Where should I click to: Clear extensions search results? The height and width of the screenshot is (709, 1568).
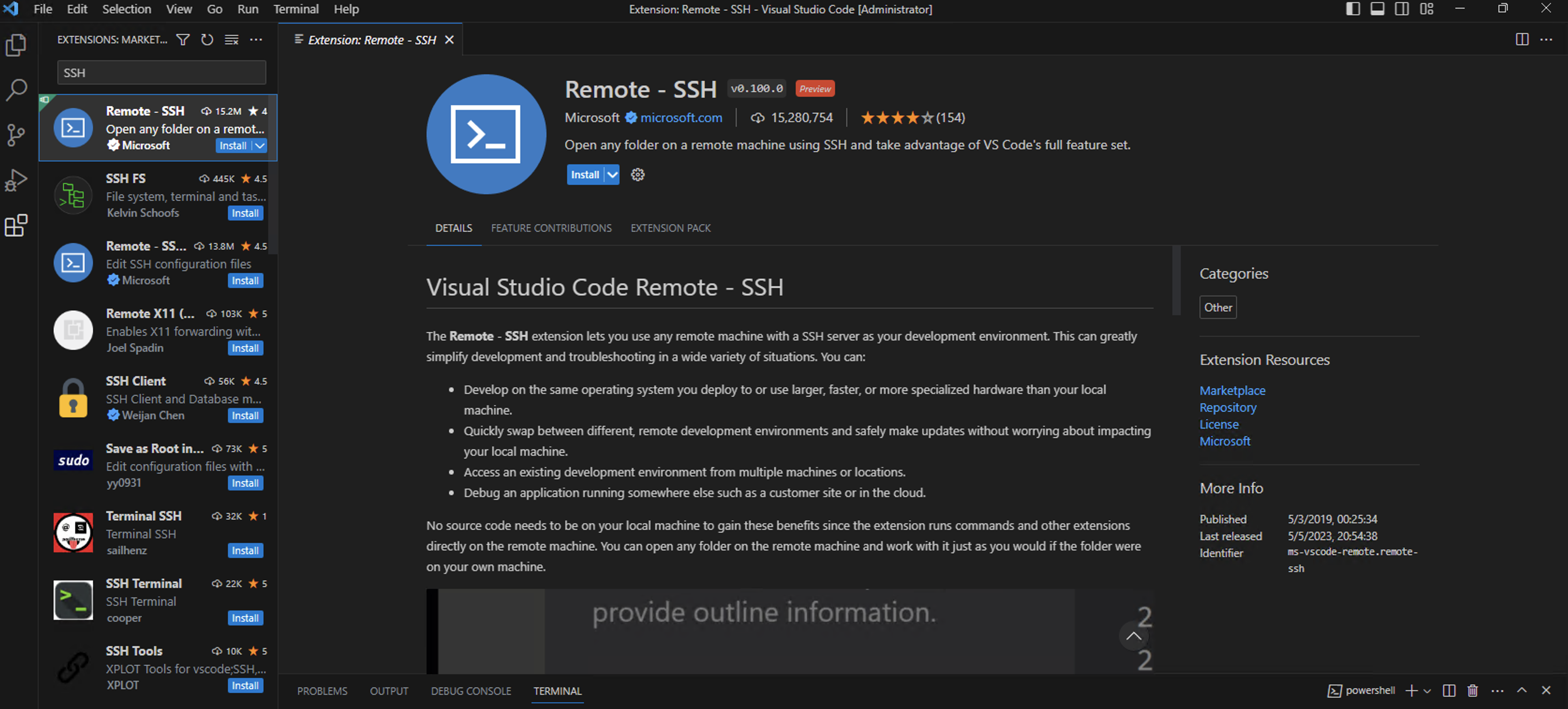pyautogui.click(x=231, y=39)
